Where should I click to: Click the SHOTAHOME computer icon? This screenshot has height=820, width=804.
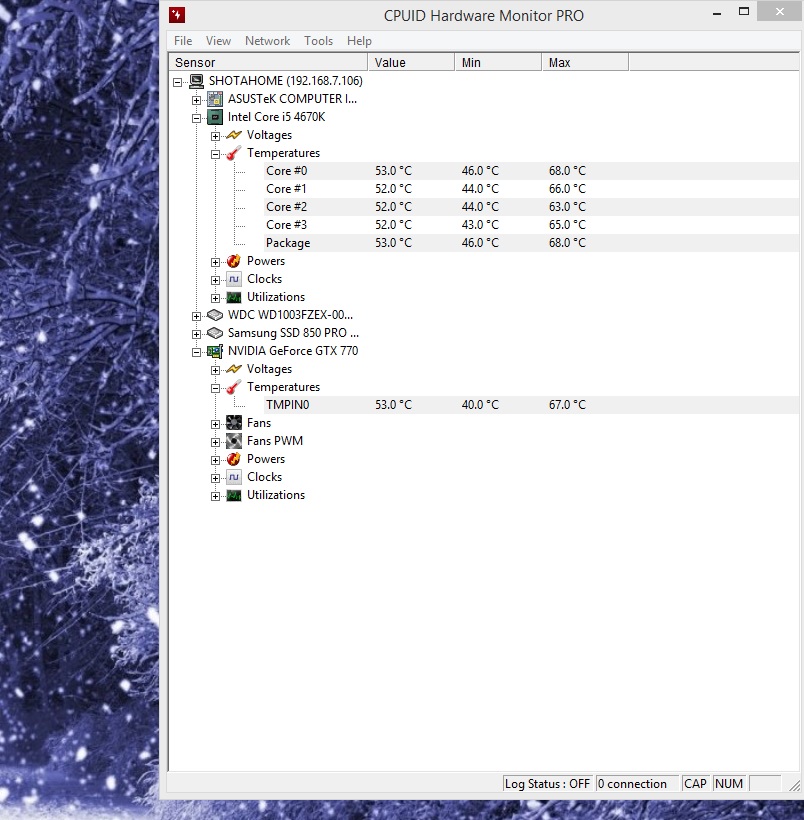point(197,81)
